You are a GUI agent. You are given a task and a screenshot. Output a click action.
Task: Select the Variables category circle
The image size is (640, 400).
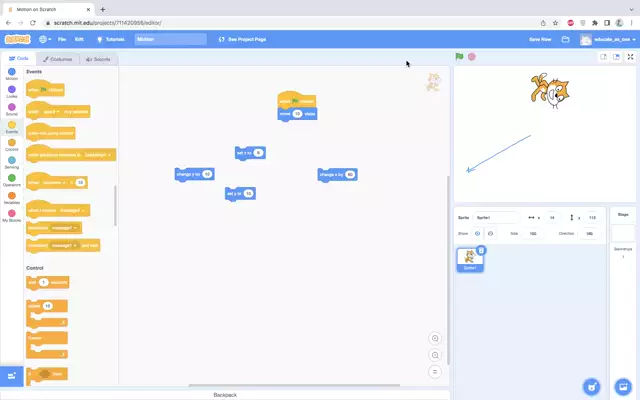(12, 196)
